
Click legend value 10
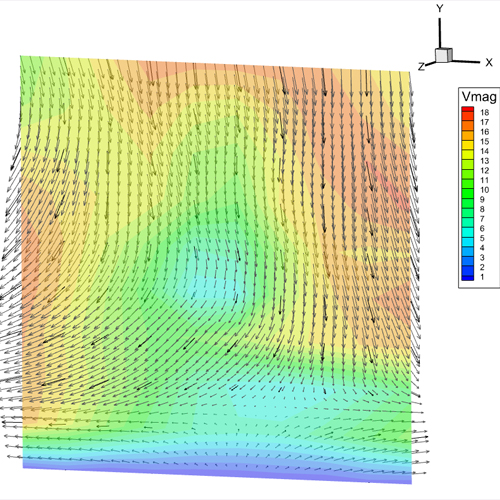[x=485, y=190]
